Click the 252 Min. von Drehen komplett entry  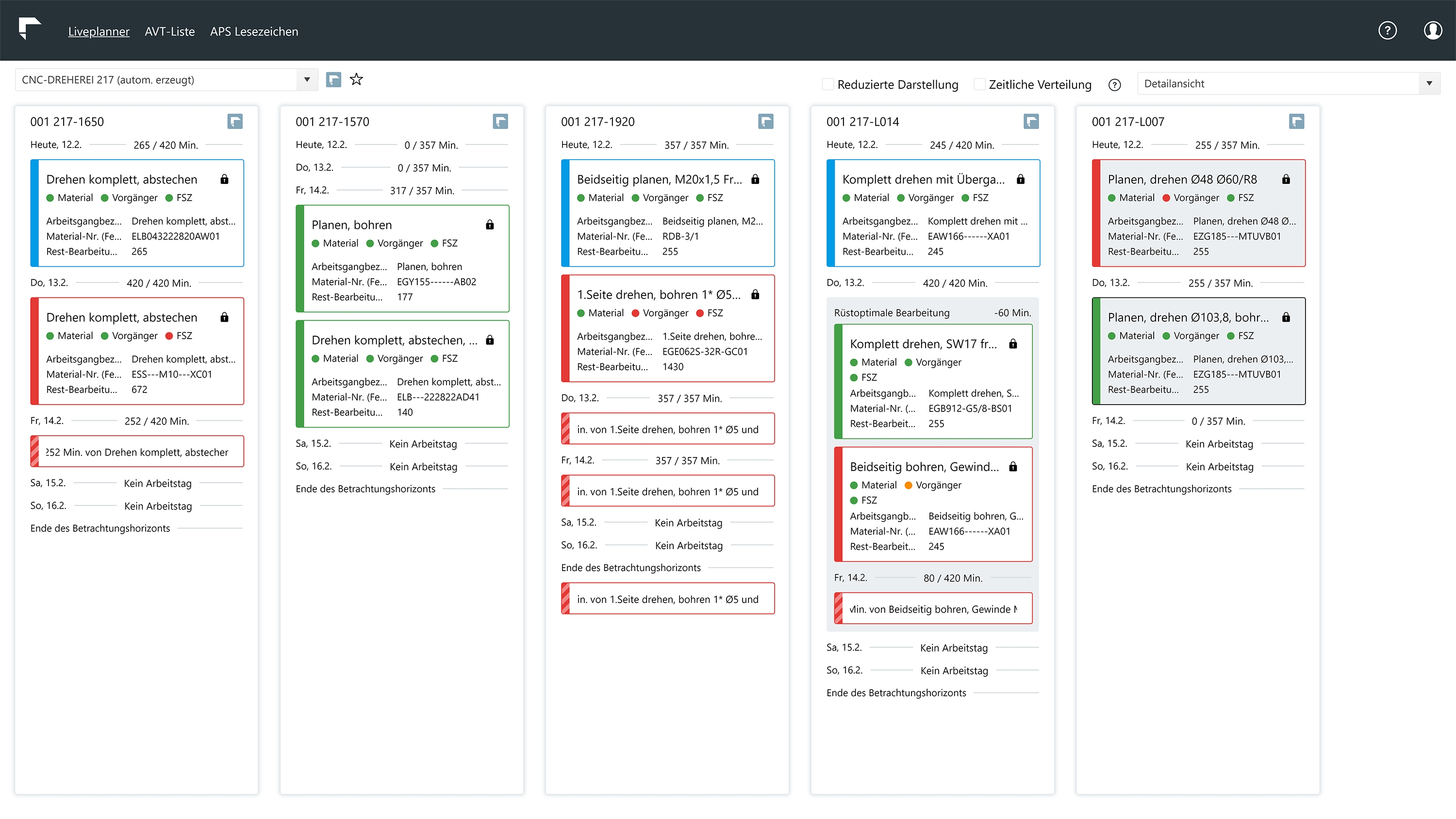click(x=137, y=452)
